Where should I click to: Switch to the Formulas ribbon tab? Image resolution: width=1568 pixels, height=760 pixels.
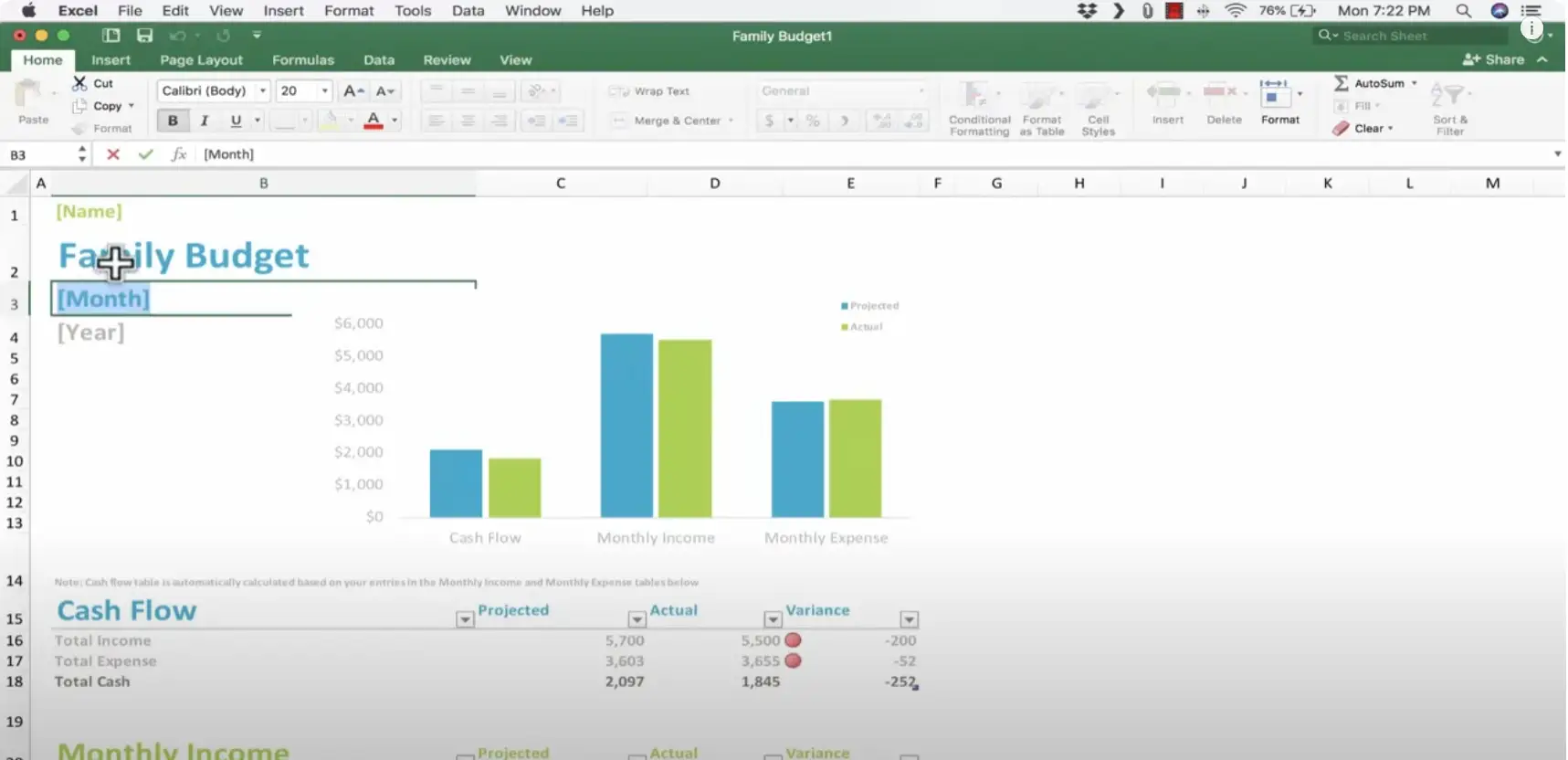pos(303,60)
